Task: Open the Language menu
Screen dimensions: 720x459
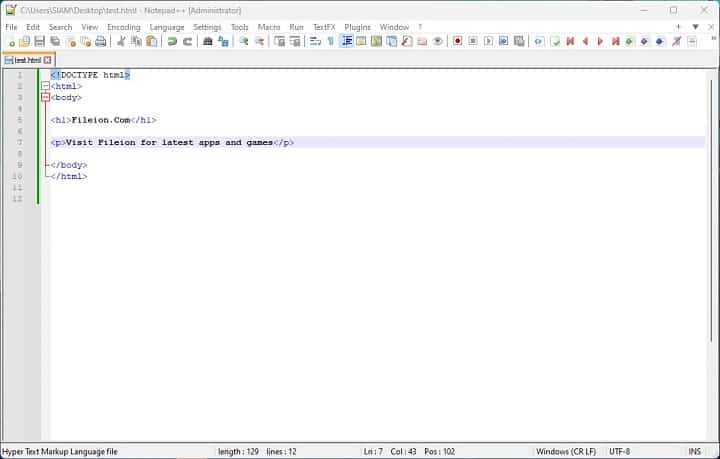Action: coord(167,27)
